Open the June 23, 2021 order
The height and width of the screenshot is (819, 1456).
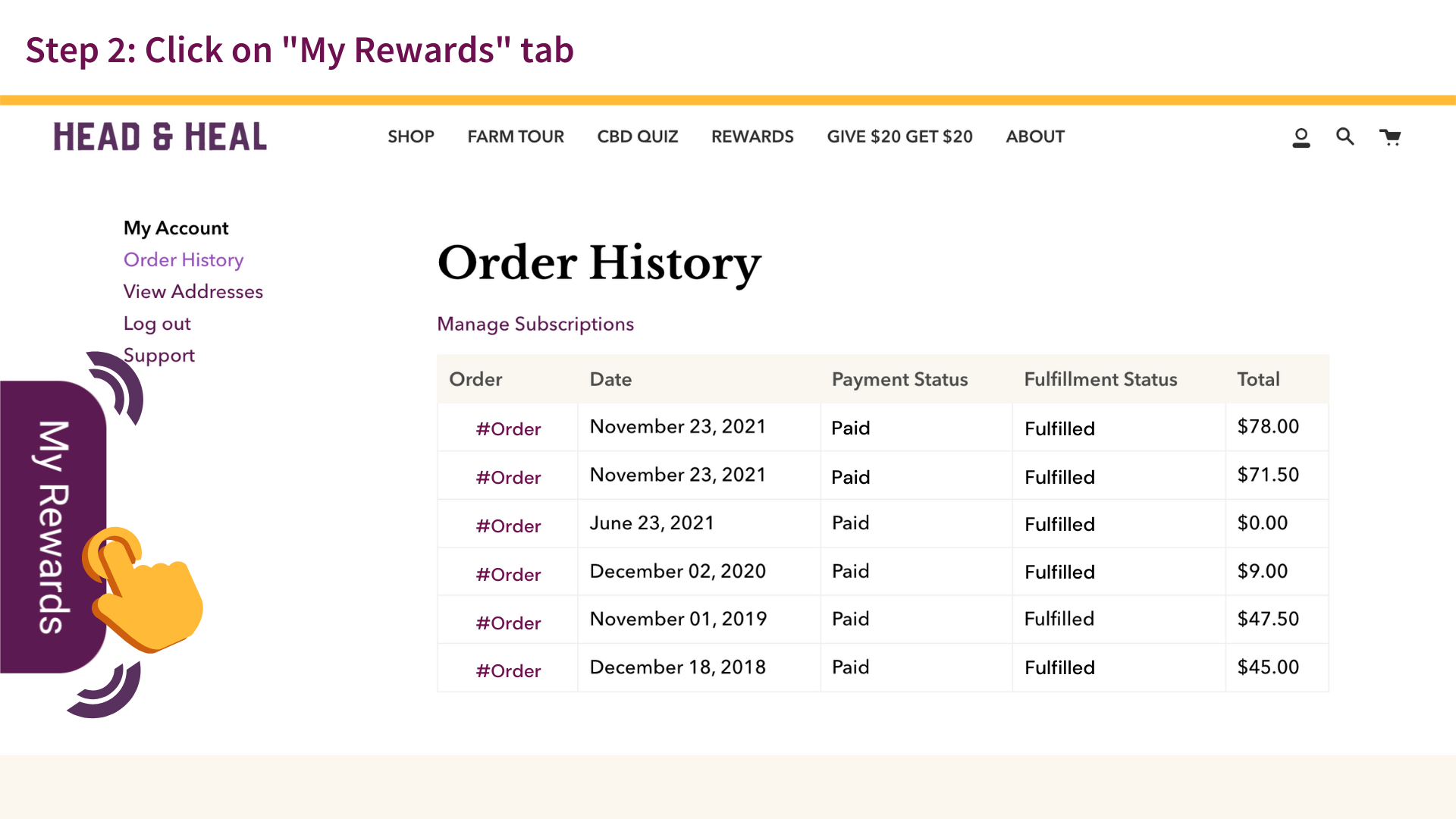pos(508,526)
